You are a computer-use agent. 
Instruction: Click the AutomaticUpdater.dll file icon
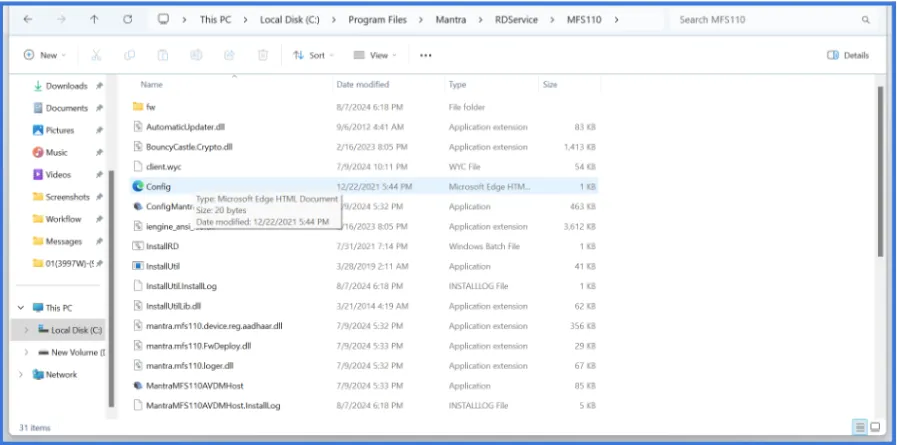coord(137,127)
